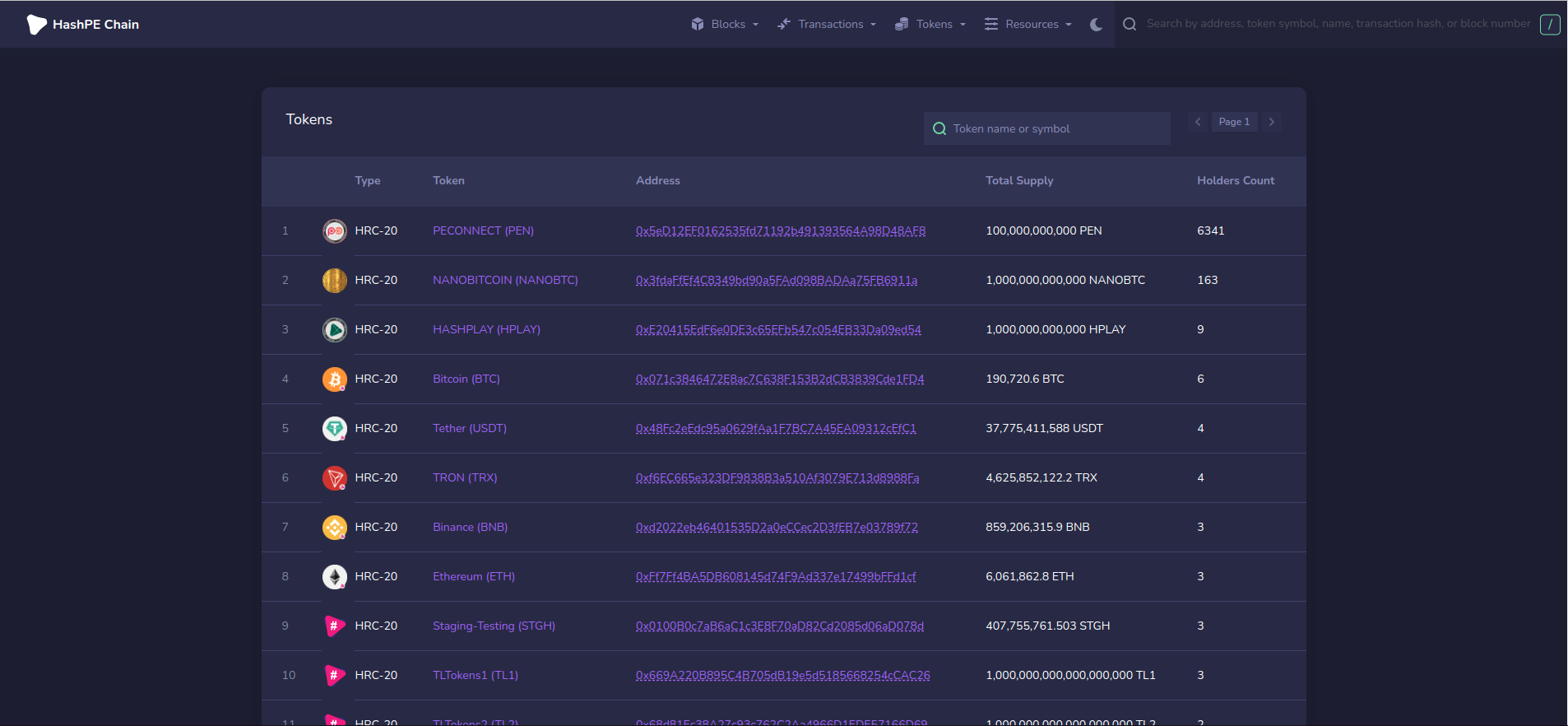Click supply 407,755,761.503 STGH
This screenshot has height=726, width=1568.
pyautogui.click(x=1047, y=626)
